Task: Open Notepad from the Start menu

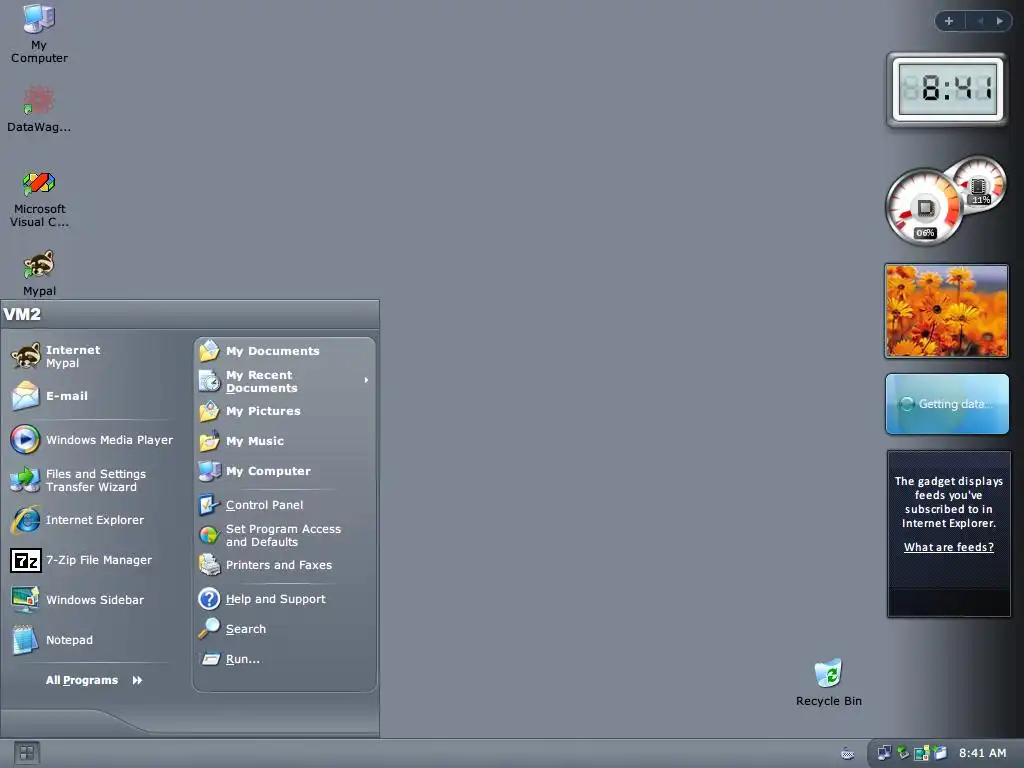Action: (x=91, y=640)
